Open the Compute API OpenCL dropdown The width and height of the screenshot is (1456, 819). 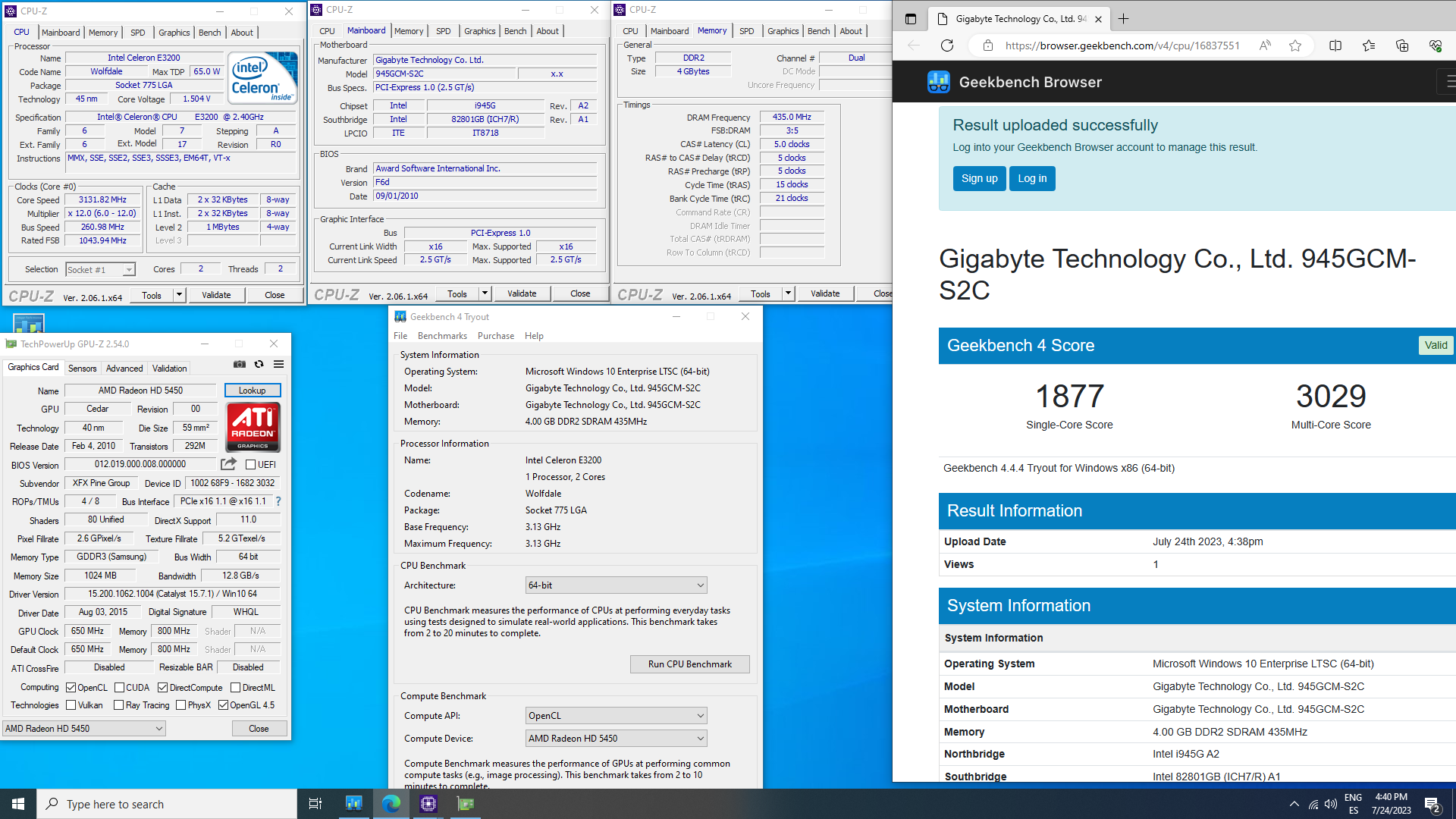617,716
